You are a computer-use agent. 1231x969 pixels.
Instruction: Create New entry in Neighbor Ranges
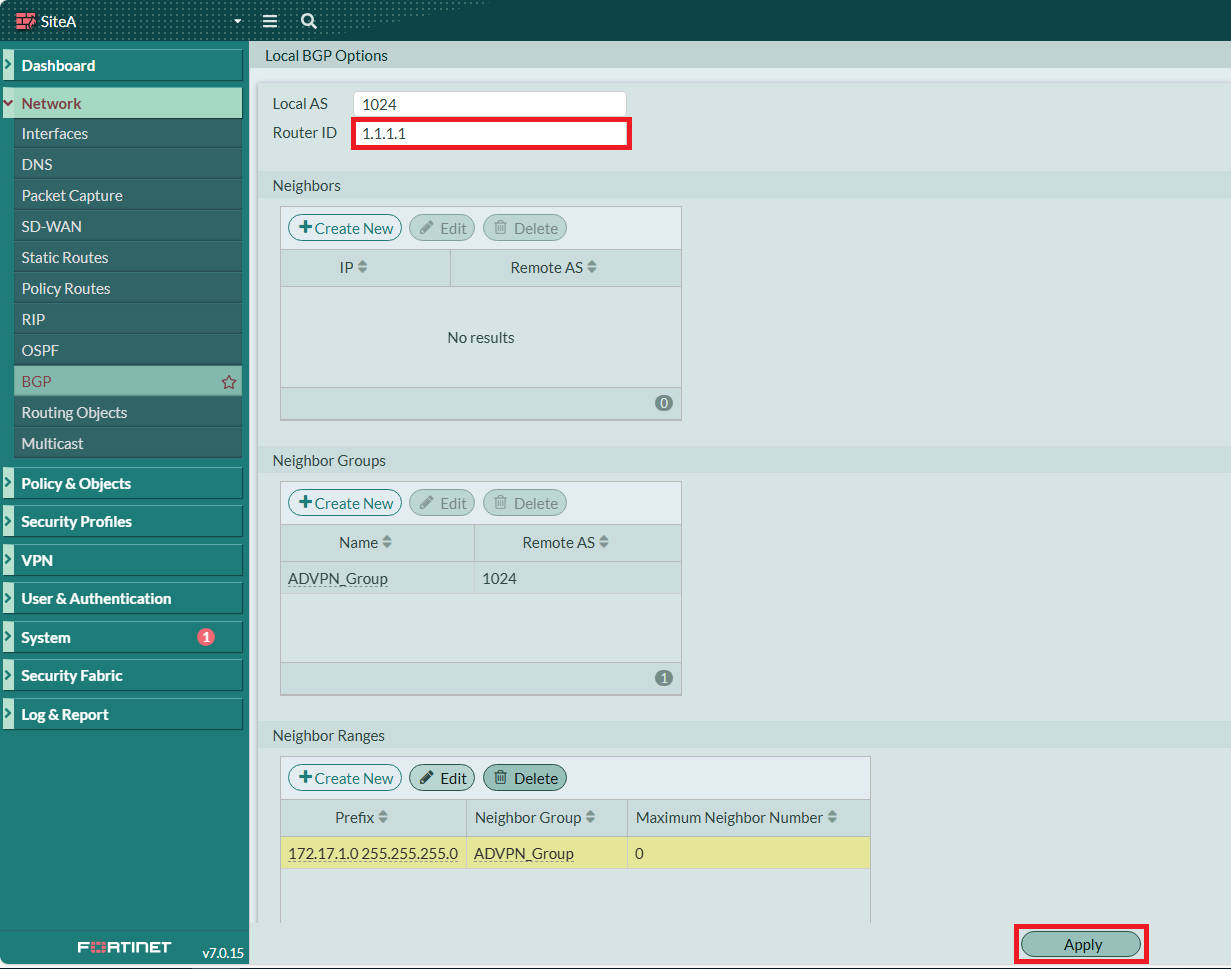click(x=345, y=778)
